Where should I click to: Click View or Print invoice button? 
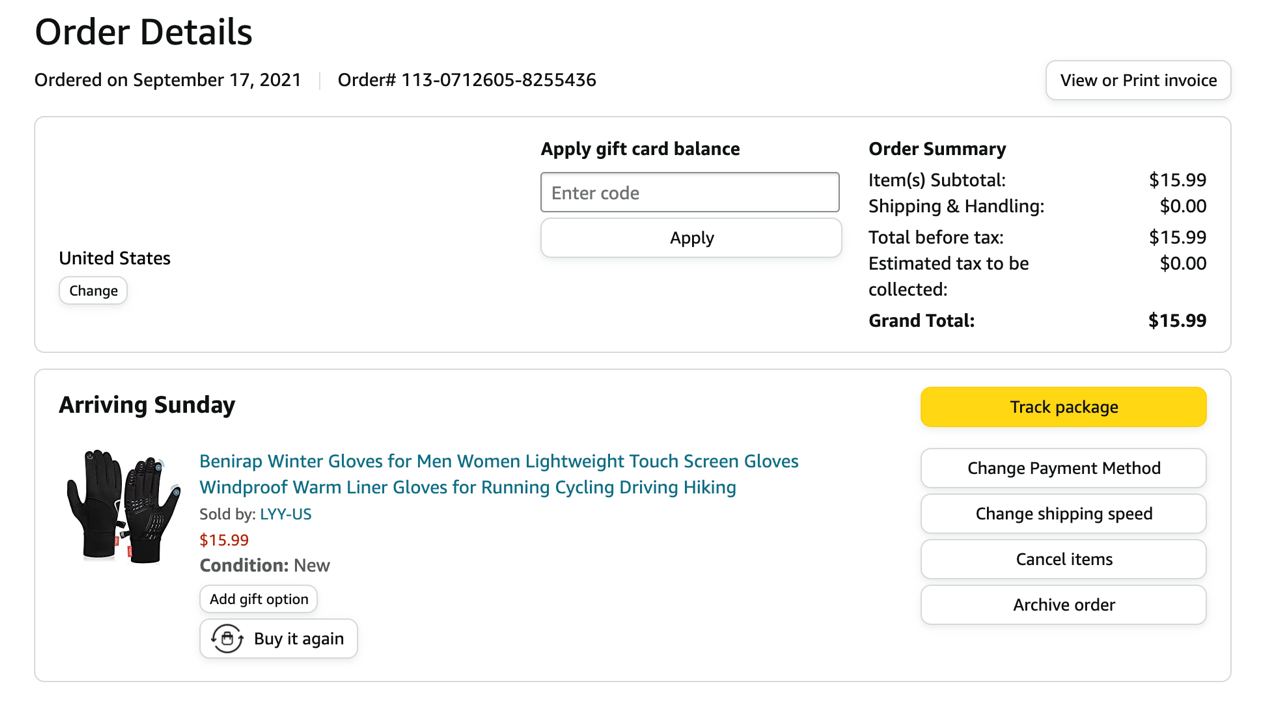pyautogui.click(x=1138, y=80)
